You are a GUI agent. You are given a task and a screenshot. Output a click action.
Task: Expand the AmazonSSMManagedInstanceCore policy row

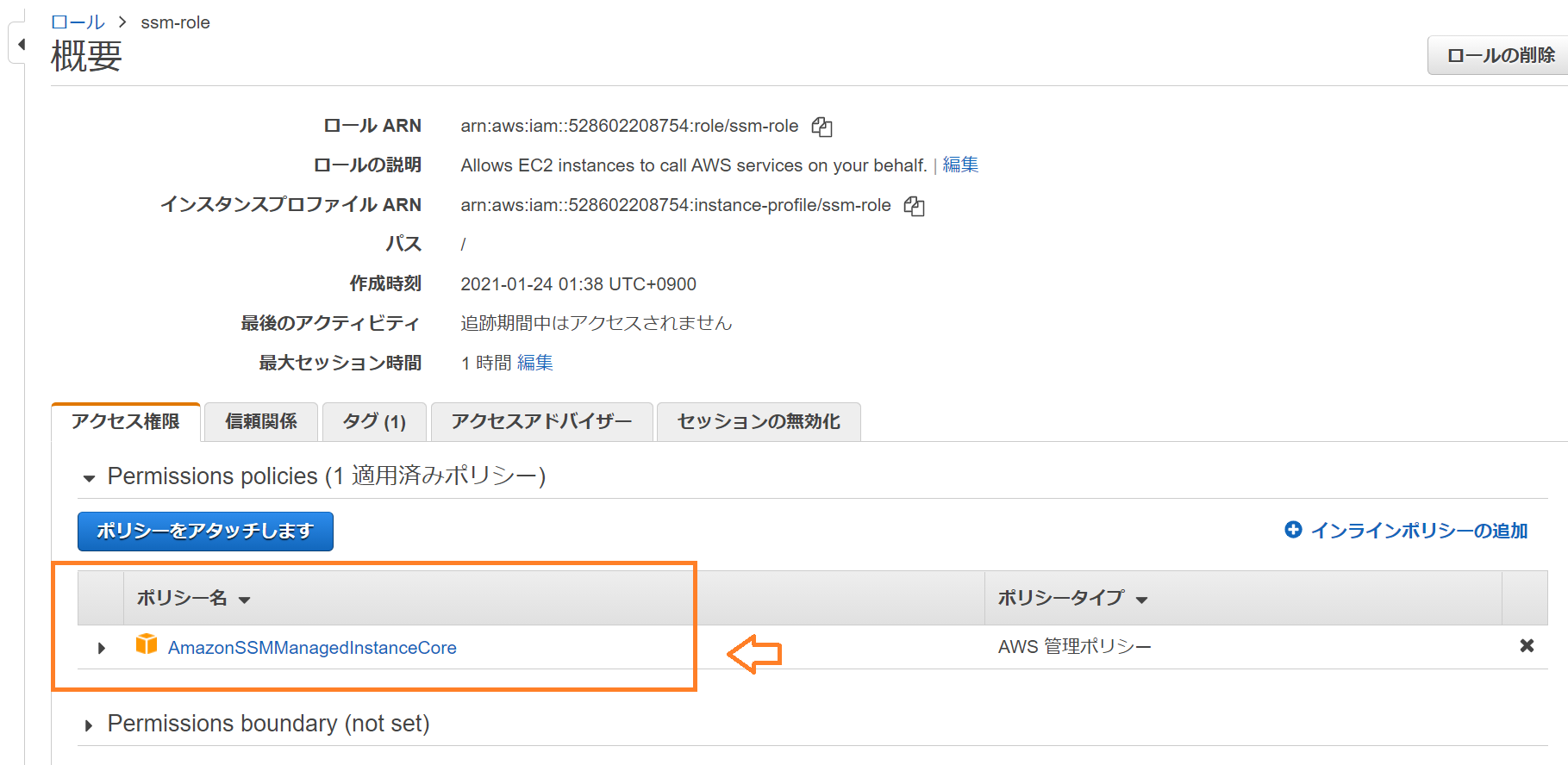click(101, 648)
